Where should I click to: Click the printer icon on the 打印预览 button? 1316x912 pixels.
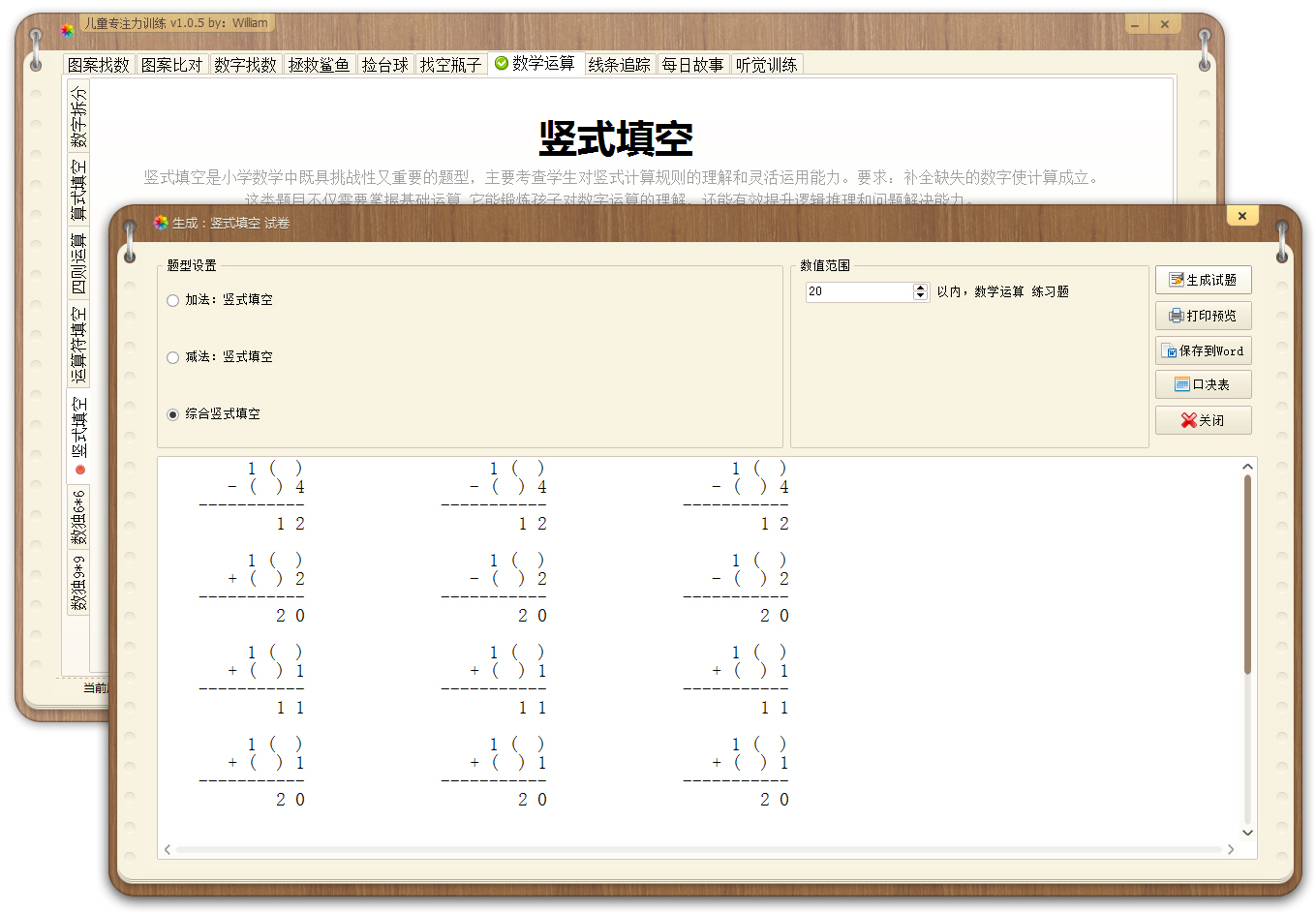point(1175,315)
